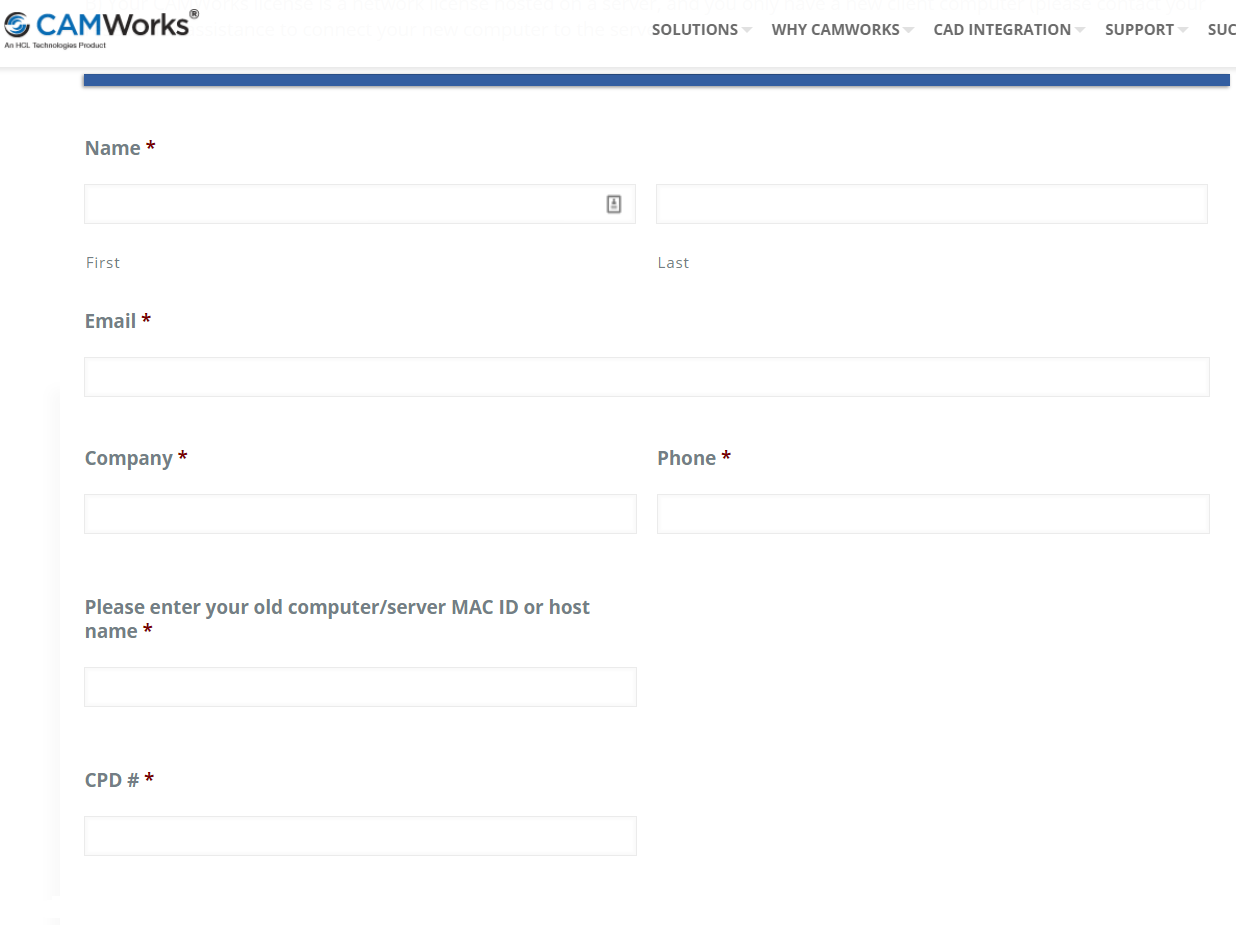Click the Last sub-label
1236x925 pixels.
(x=674, y=263)
